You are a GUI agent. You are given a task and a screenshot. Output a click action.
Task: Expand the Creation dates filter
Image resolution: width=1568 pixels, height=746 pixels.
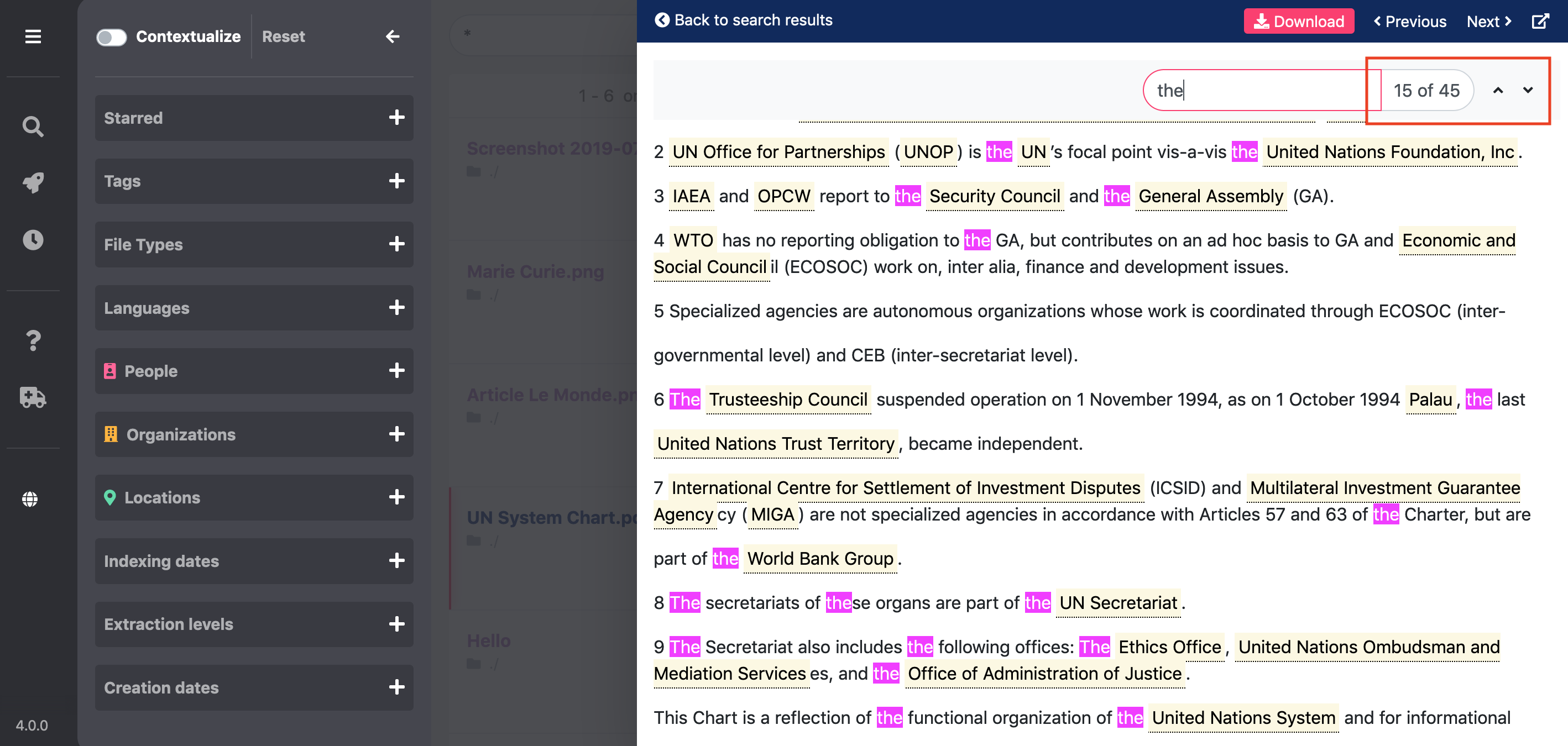click(254, 687)
